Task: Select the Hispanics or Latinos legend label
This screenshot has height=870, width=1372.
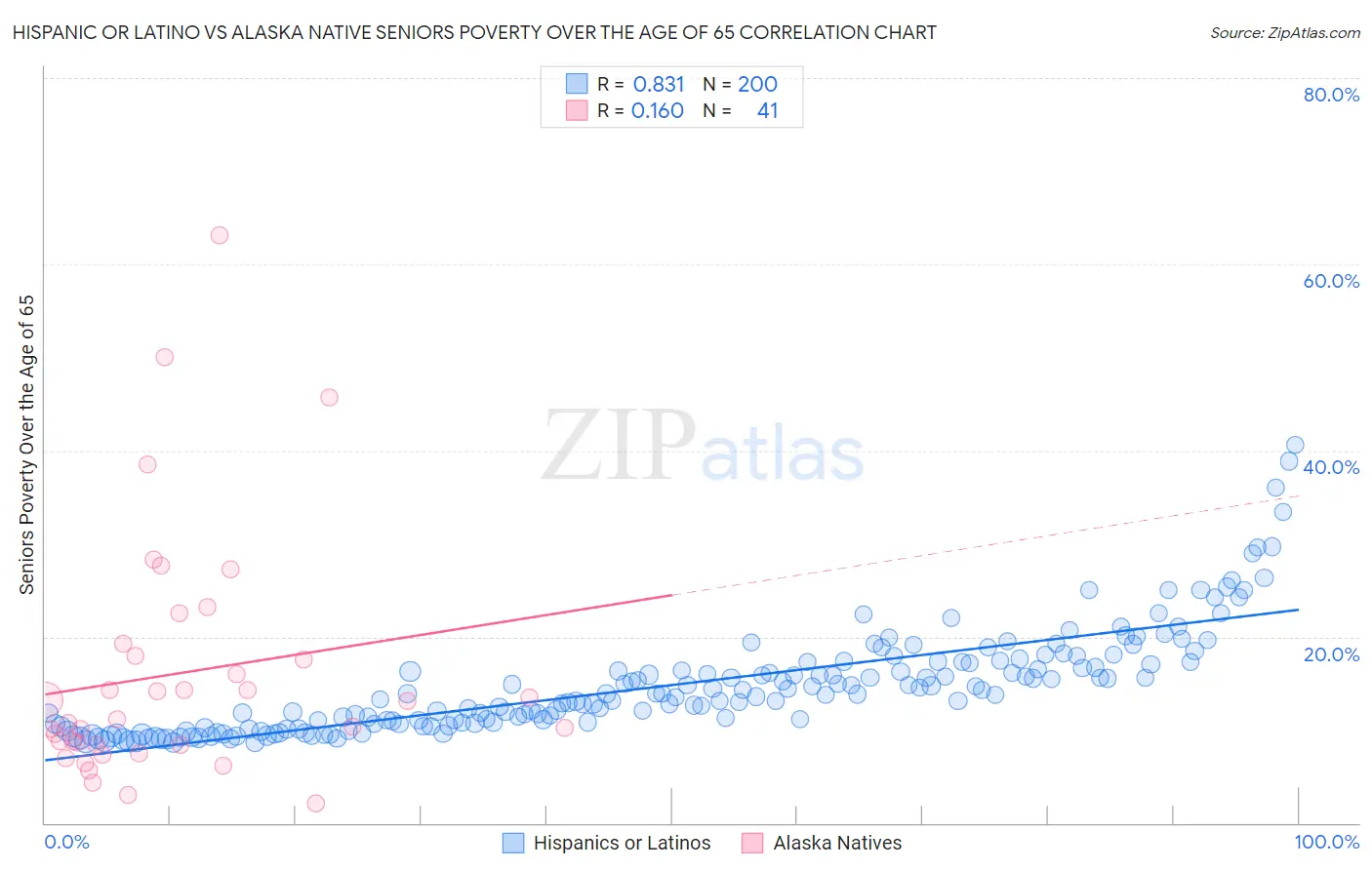Action: pos(622,843)
